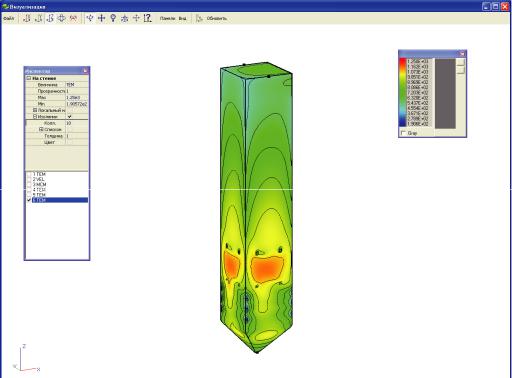Expand the Локальный row in the properties panel

[x=35, y=110]
